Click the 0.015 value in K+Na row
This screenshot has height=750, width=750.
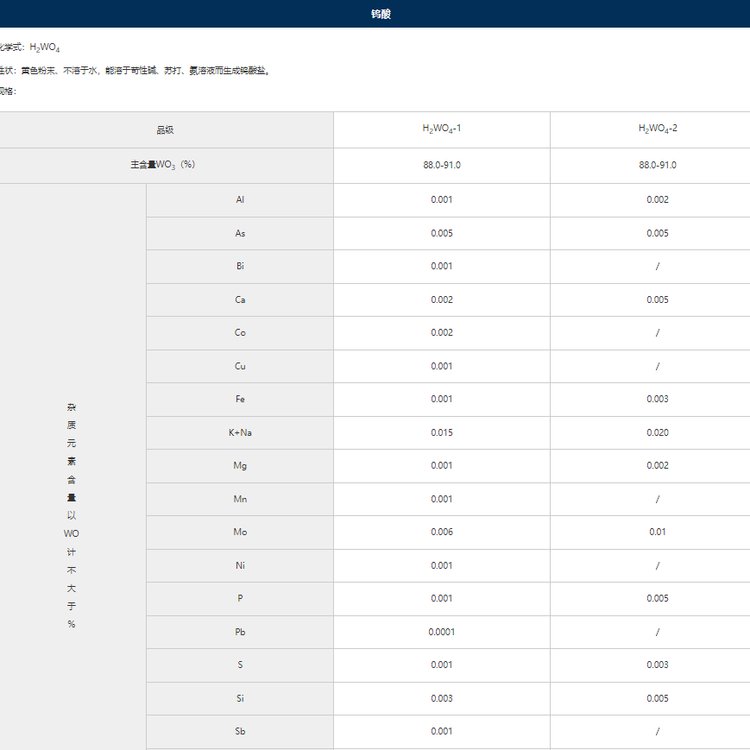tap(441, 432)
